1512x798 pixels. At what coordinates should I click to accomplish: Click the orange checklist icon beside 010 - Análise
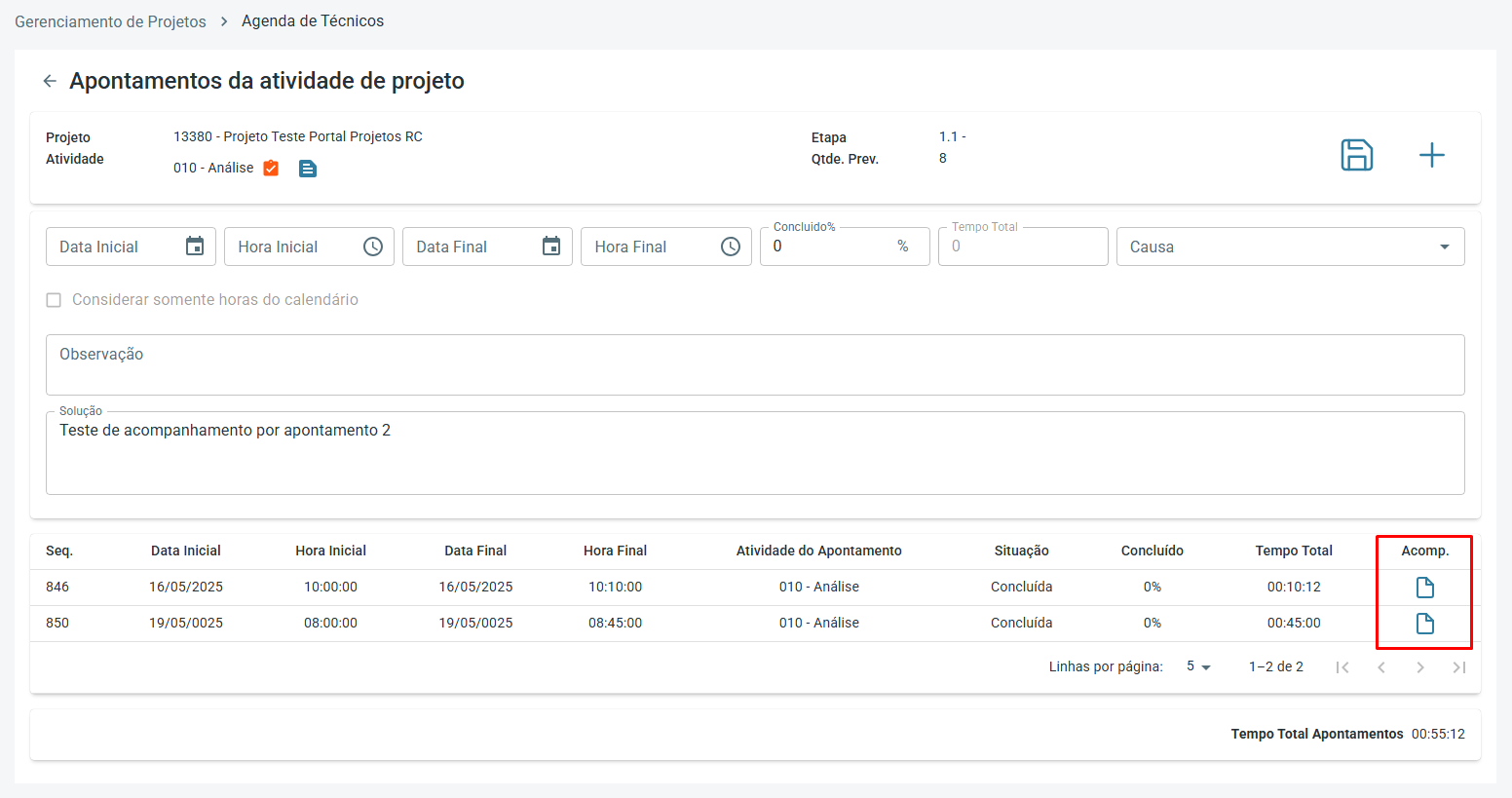[x=272, y=169]
